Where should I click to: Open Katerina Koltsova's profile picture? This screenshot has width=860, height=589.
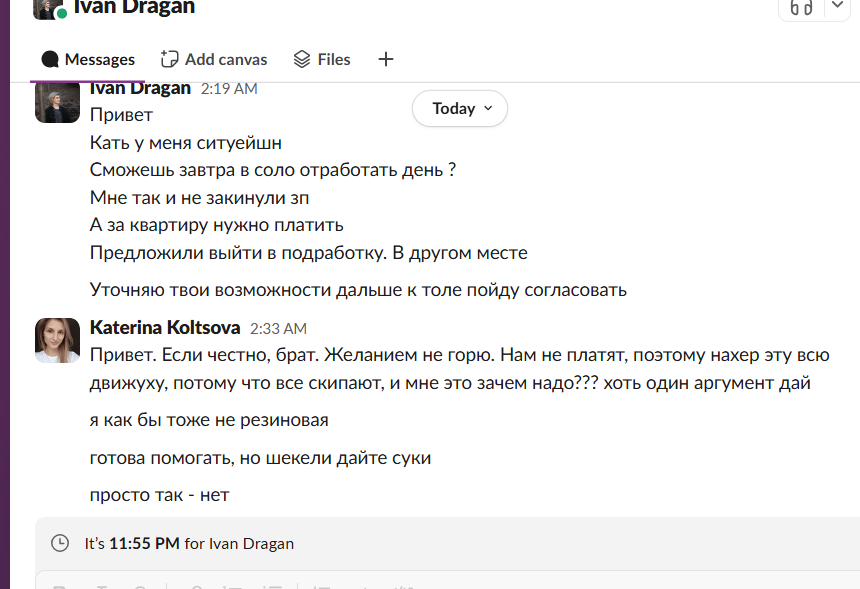pos(57,341)
